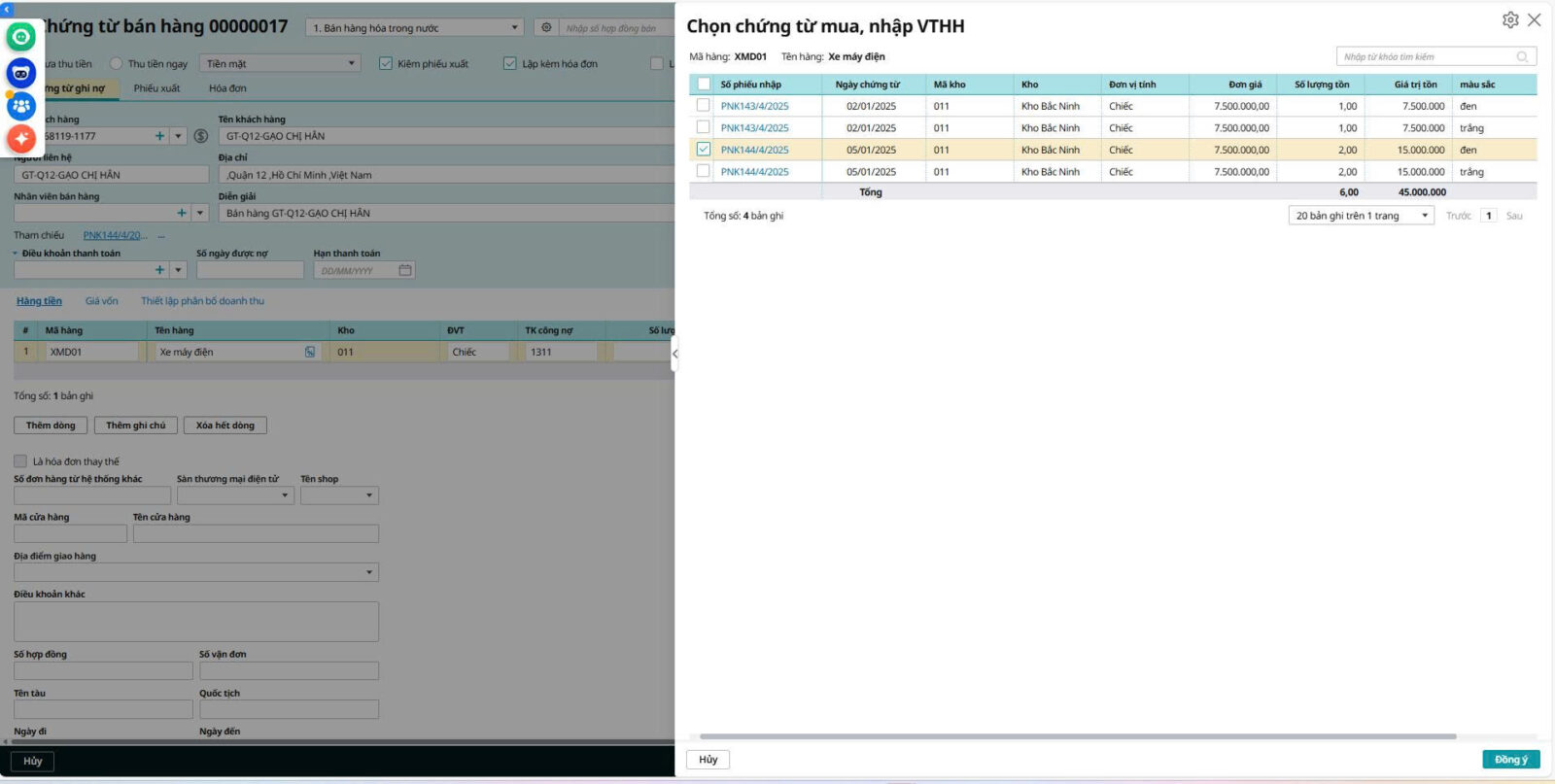
Task: Click the plus icon in Điều khoản thanh toán field
Action: (x=159, y=270)
